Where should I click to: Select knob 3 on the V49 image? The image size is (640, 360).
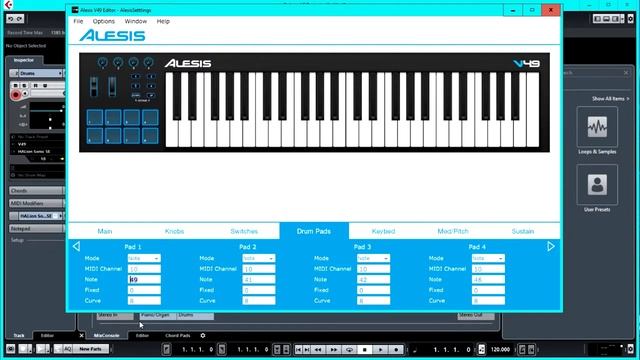click(133, 62)
